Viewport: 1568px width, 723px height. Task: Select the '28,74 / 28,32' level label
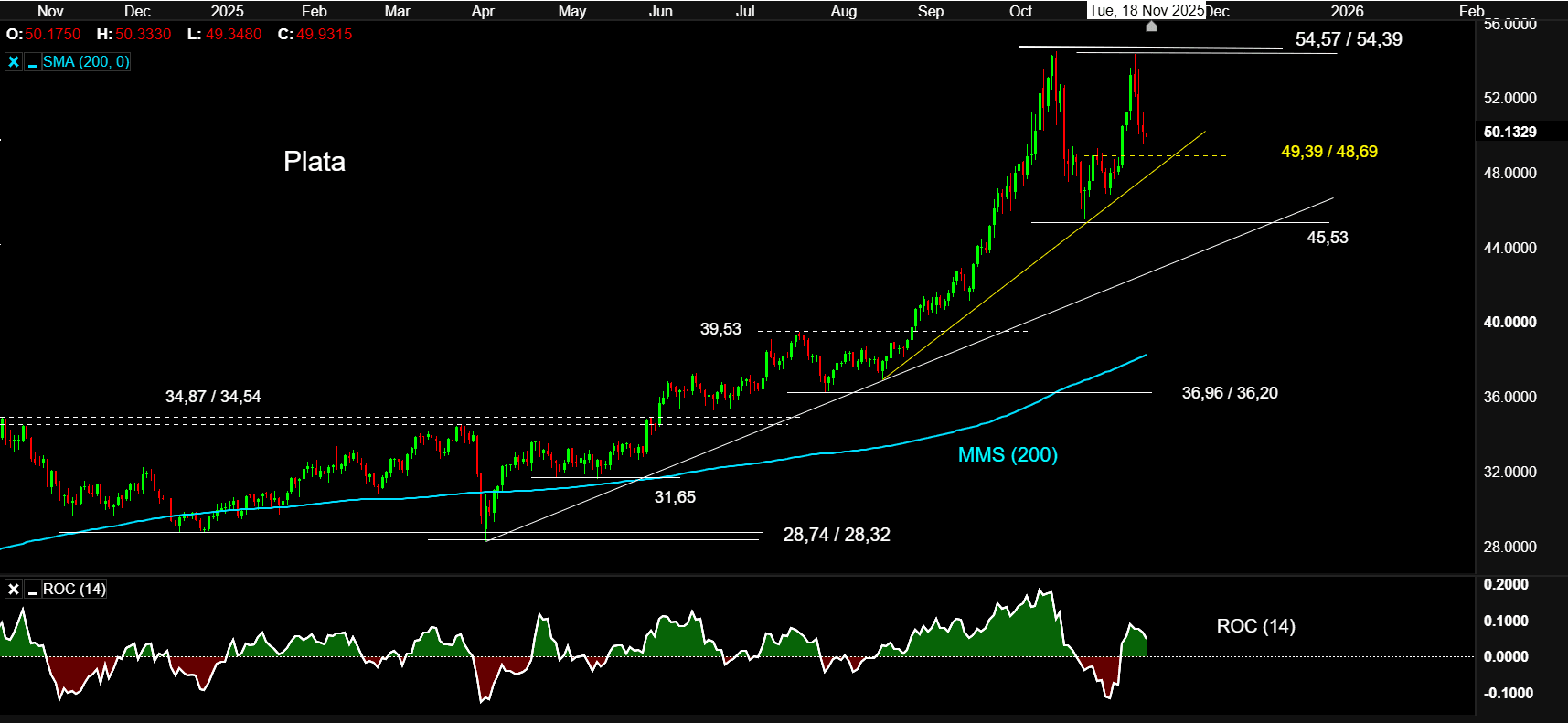[x=836, y=535]
